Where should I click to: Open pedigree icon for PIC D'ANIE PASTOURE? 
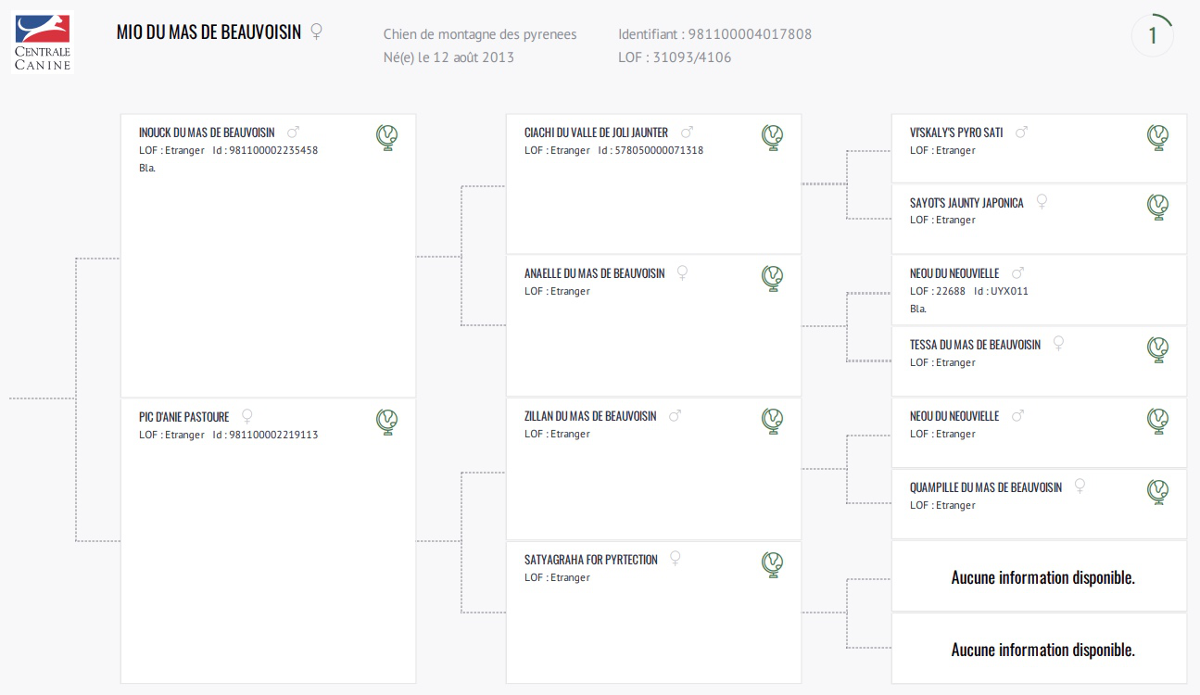387,421
